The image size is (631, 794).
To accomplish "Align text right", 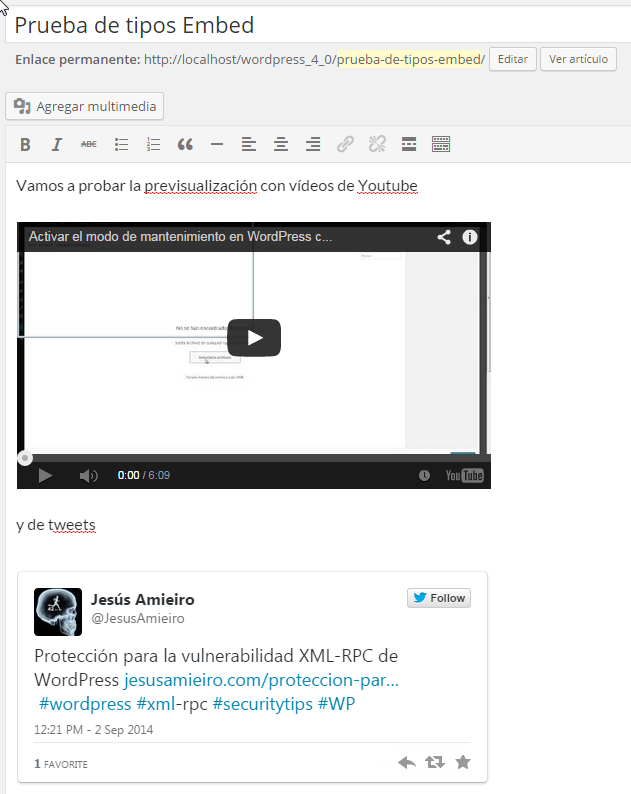I will pos(313,144).
